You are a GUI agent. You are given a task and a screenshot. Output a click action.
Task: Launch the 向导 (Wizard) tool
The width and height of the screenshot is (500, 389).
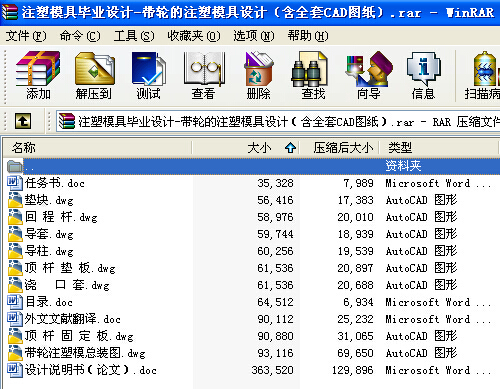click(x=369, y=69)
